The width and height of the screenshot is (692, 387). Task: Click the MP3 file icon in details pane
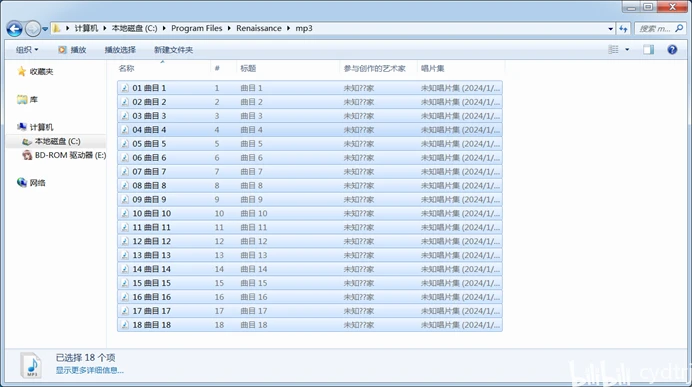32,365
